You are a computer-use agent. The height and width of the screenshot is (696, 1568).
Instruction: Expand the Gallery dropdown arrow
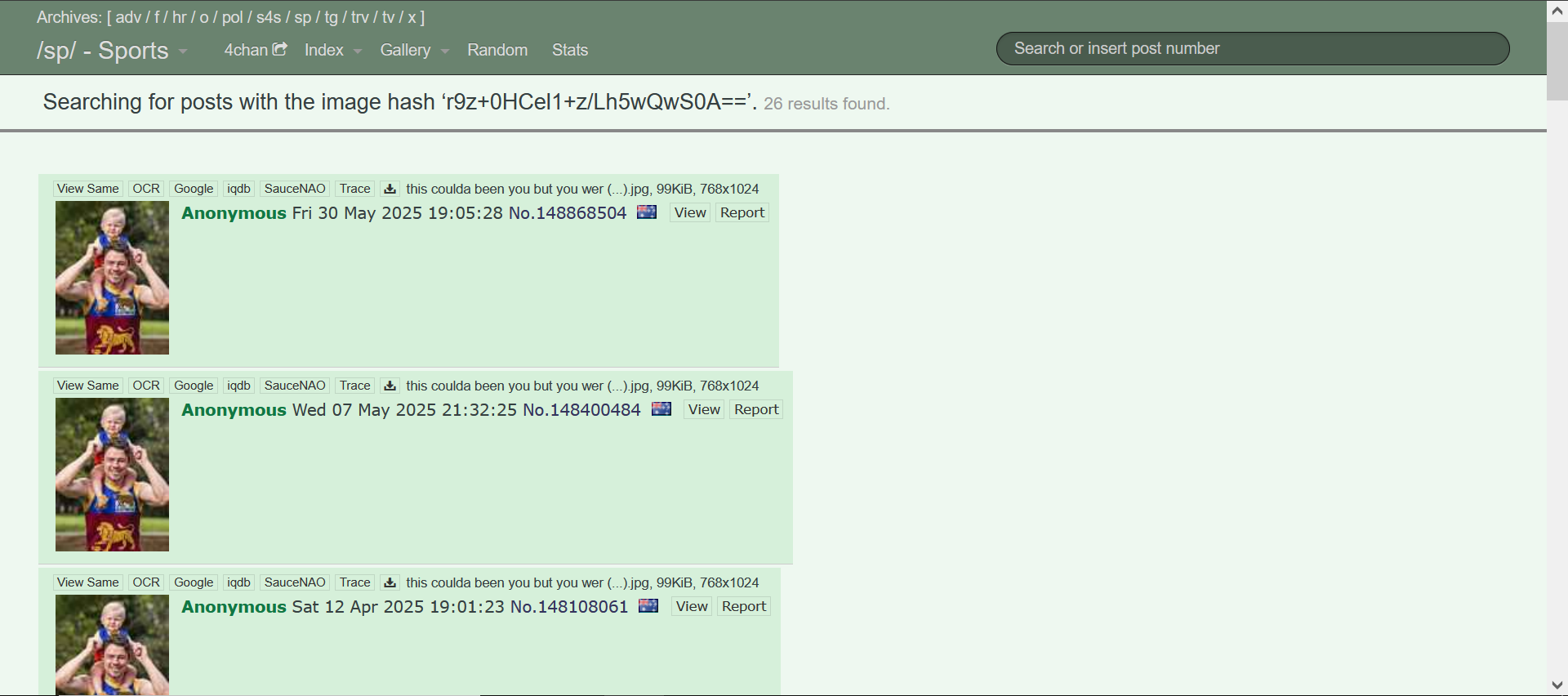445,51
